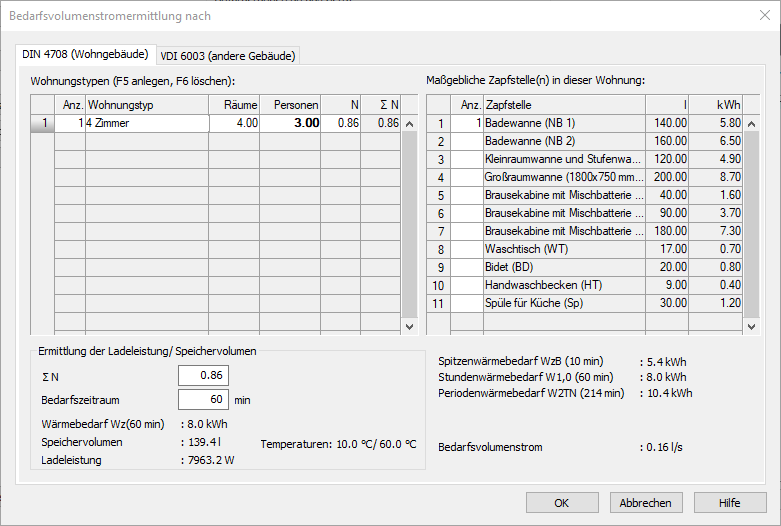
Task: Click Anz. cell of Badewanne (NB 1)
Action: (x=467, y=123)
